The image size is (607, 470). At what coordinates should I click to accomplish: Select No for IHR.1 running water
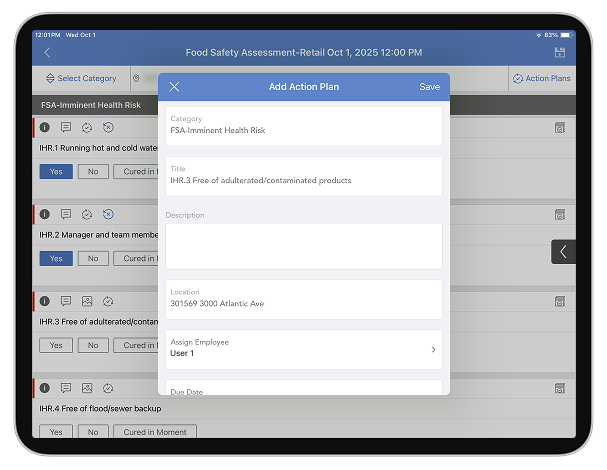pyautogui.click(x=93, y=172)
